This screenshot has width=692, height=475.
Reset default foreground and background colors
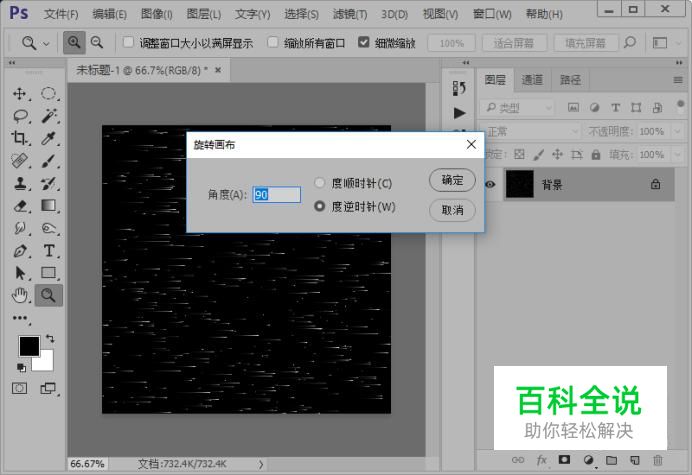coord(21,367)
